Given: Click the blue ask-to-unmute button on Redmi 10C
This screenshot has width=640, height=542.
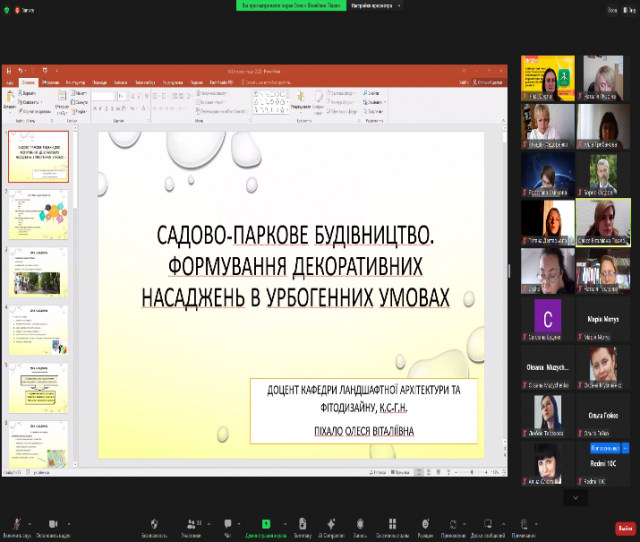Looking at the screenshot, I should click(605, 448).
